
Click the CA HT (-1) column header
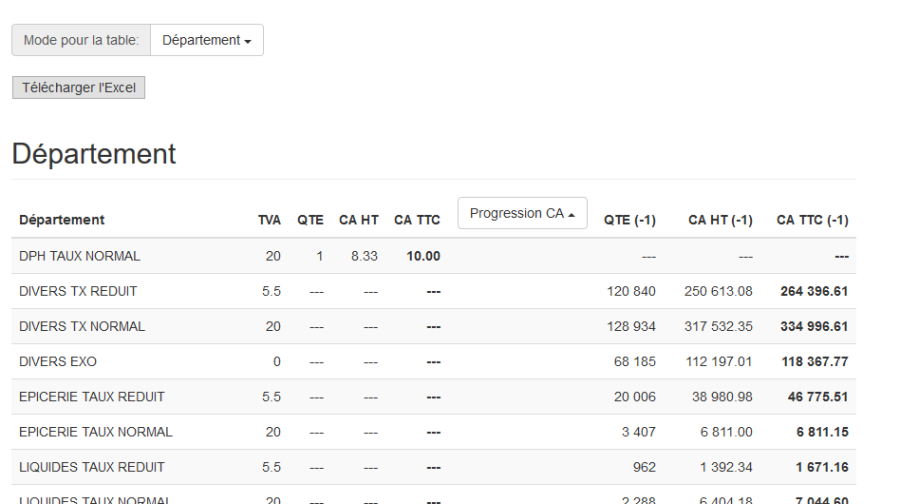pos(720,220)
